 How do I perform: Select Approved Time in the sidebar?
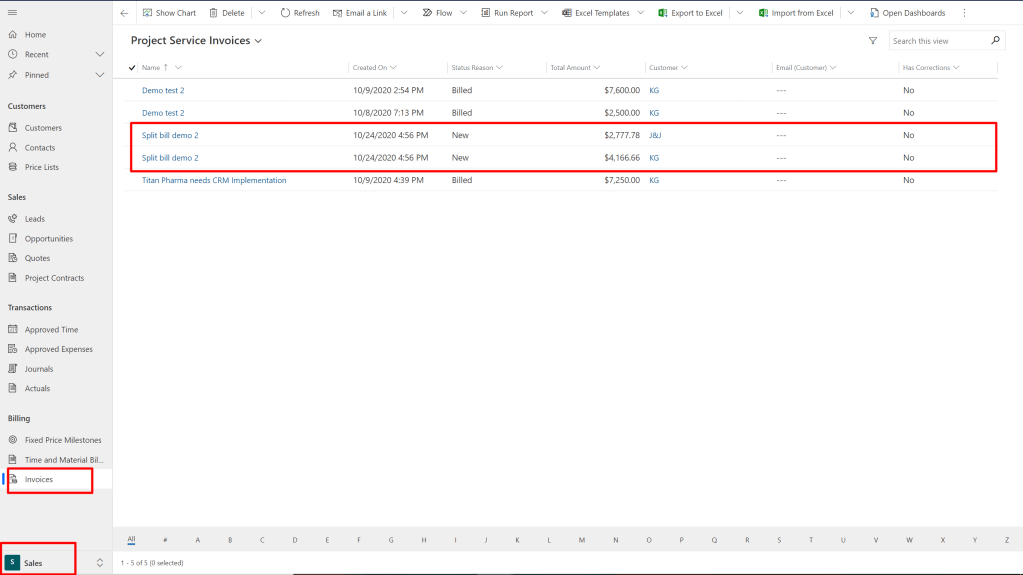pos(51,329)
